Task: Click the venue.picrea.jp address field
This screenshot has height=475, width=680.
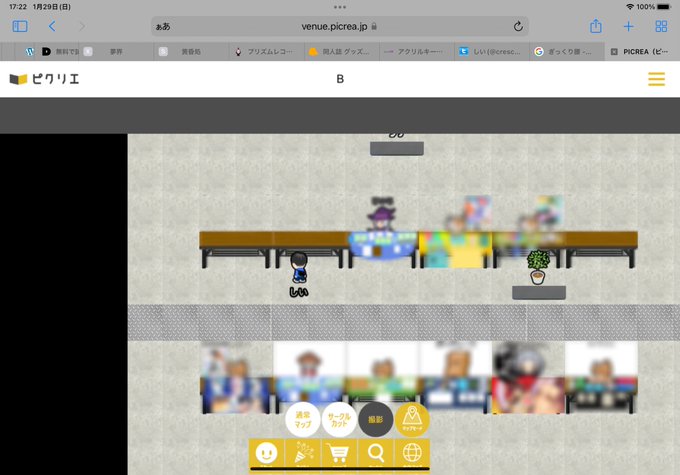Action: (340, 26)
